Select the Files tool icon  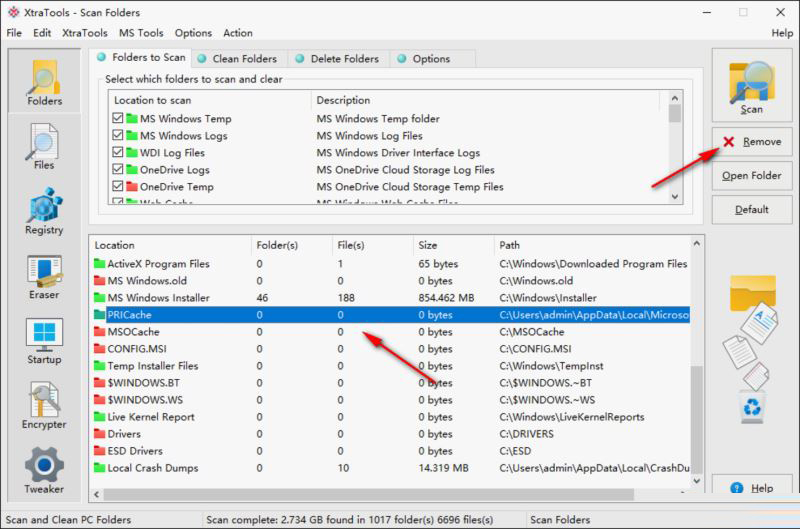coord(44,146)
